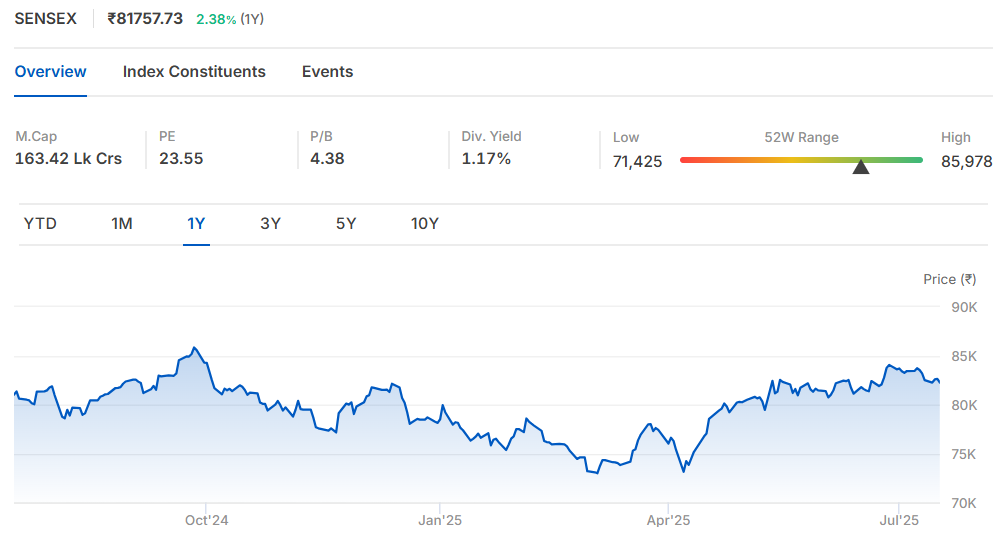Click the 52W Range gradient bar
Image resolution: width=998 pixels, height=537 pixels.
coord(801,160)
